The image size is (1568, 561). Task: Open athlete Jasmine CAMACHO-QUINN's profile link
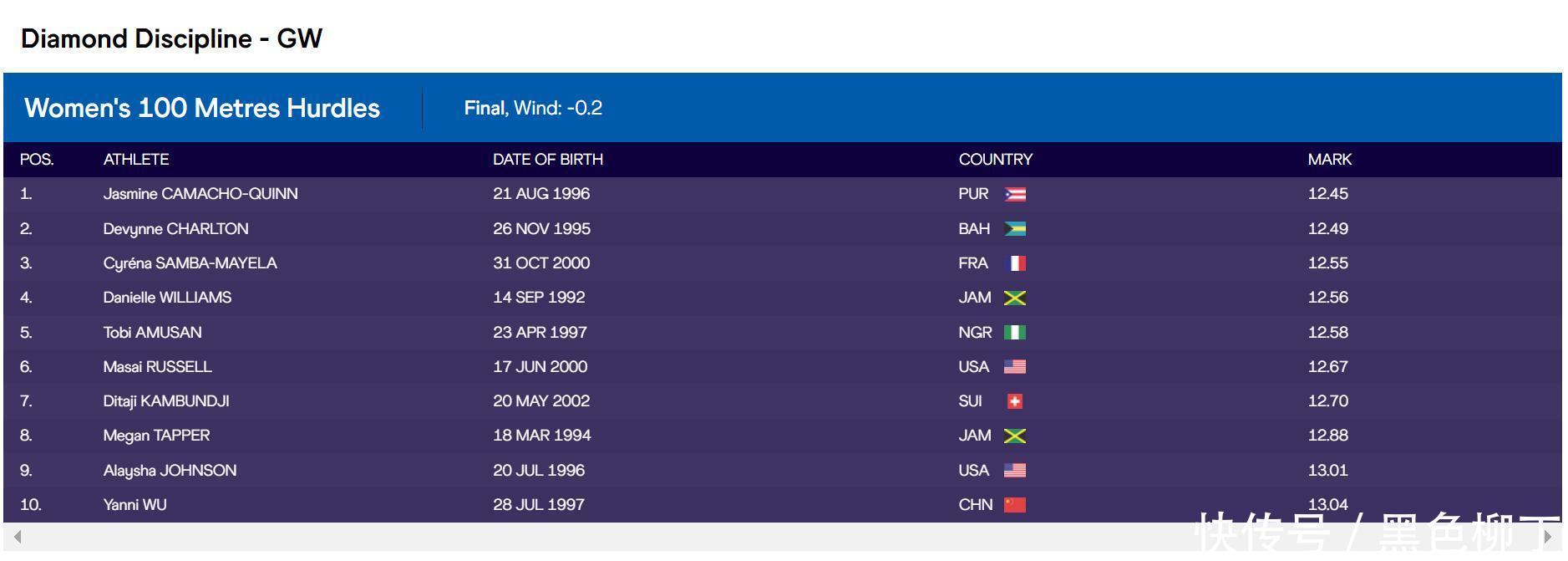click(x=200, y=194)
